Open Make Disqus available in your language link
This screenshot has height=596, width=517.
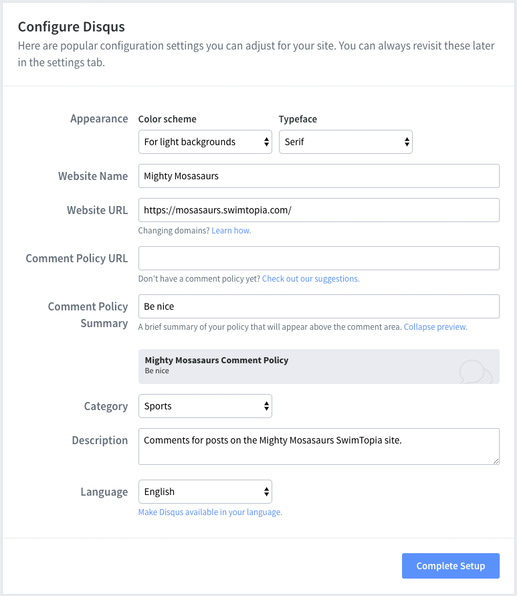210,512
